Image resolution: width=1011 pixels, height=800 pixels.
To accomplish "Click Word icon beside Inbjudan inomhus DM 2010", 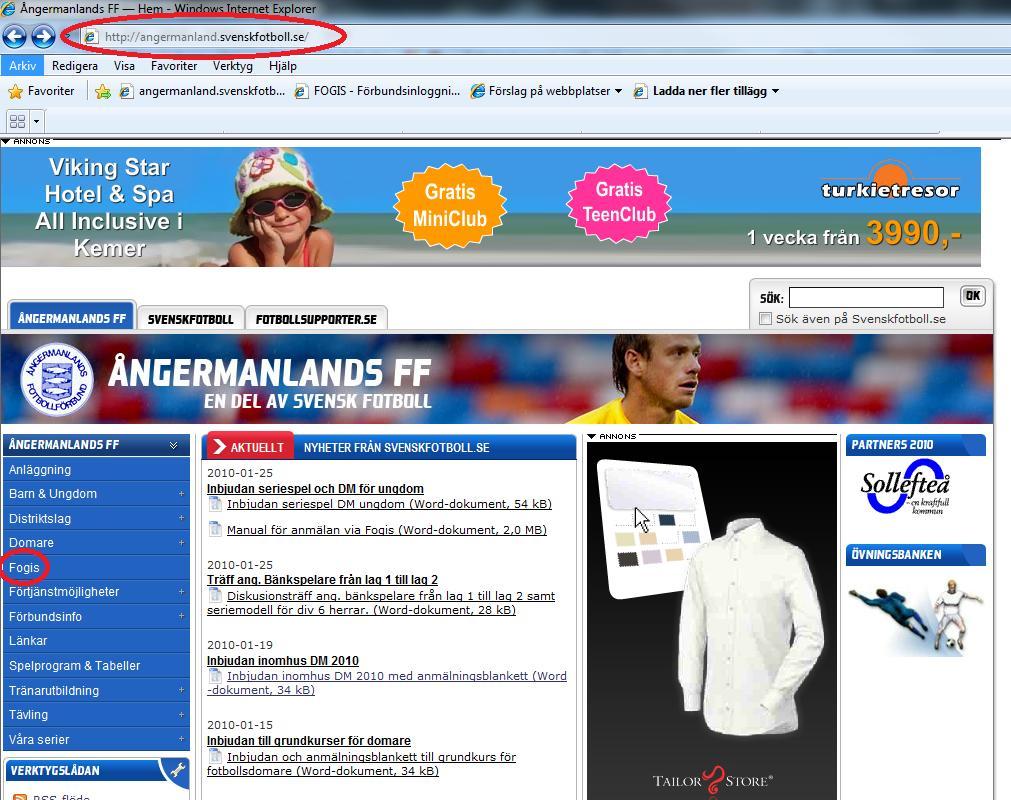I will point(215,676).
